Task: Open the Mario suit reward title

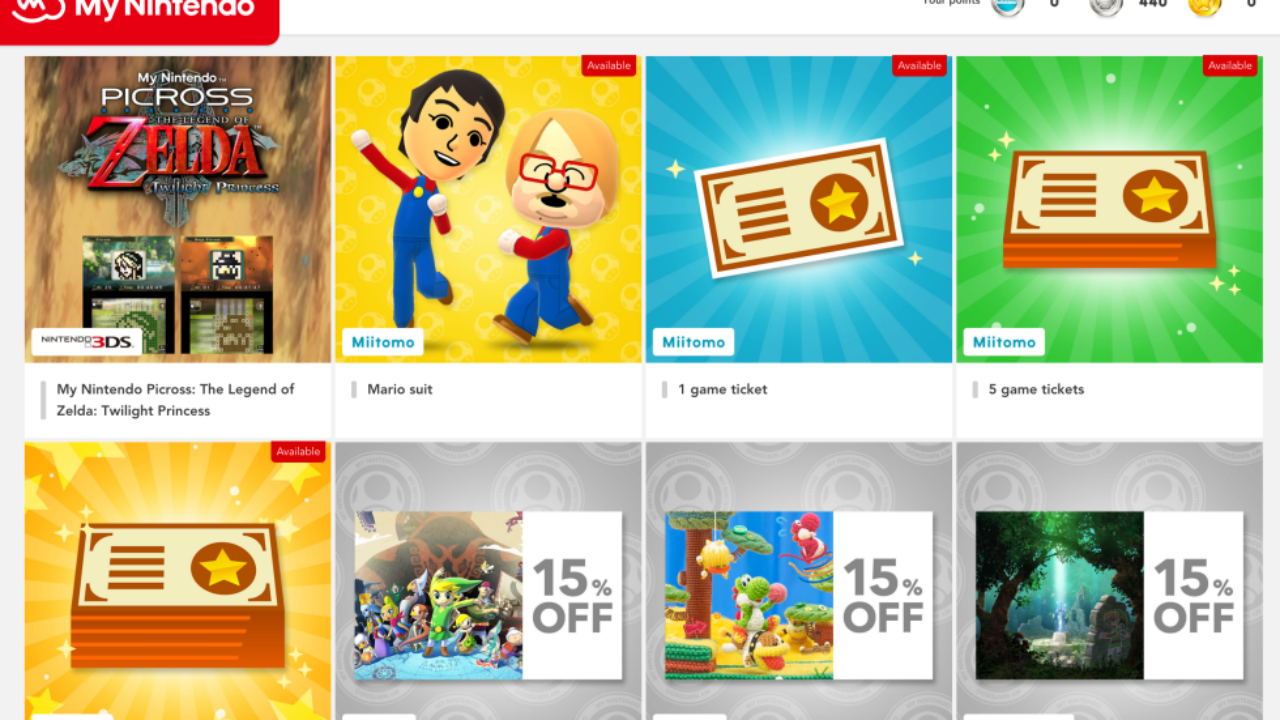Action: [400, 389]
